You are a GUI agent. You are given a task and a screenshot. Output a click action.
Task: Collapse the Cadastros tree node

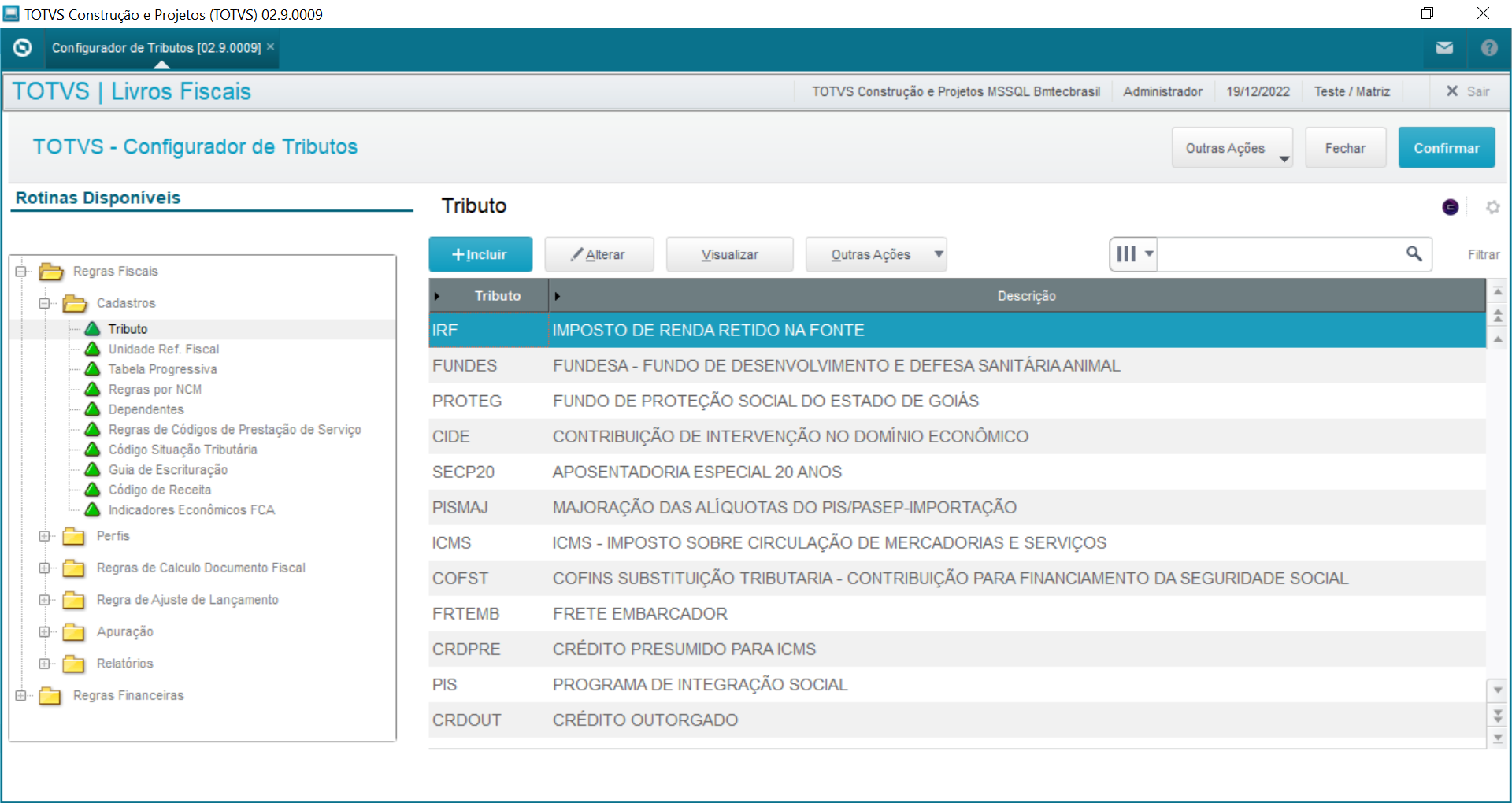coord(45,303)
